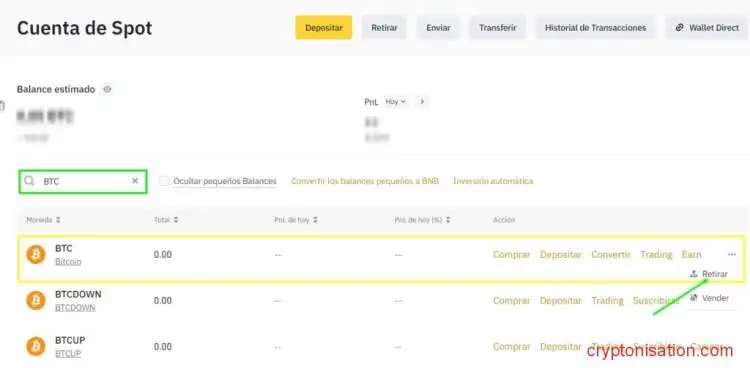This screenshot has height=368, width=750.
Task: Open the three-dots more menu in BTC row
Action: pos(731,255)
